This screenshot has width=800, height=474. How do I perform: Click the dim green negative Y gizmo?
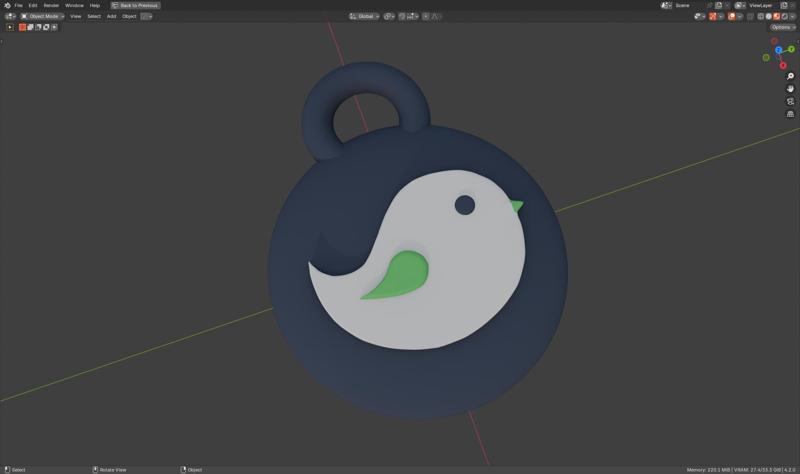click(x=766, y=58)
